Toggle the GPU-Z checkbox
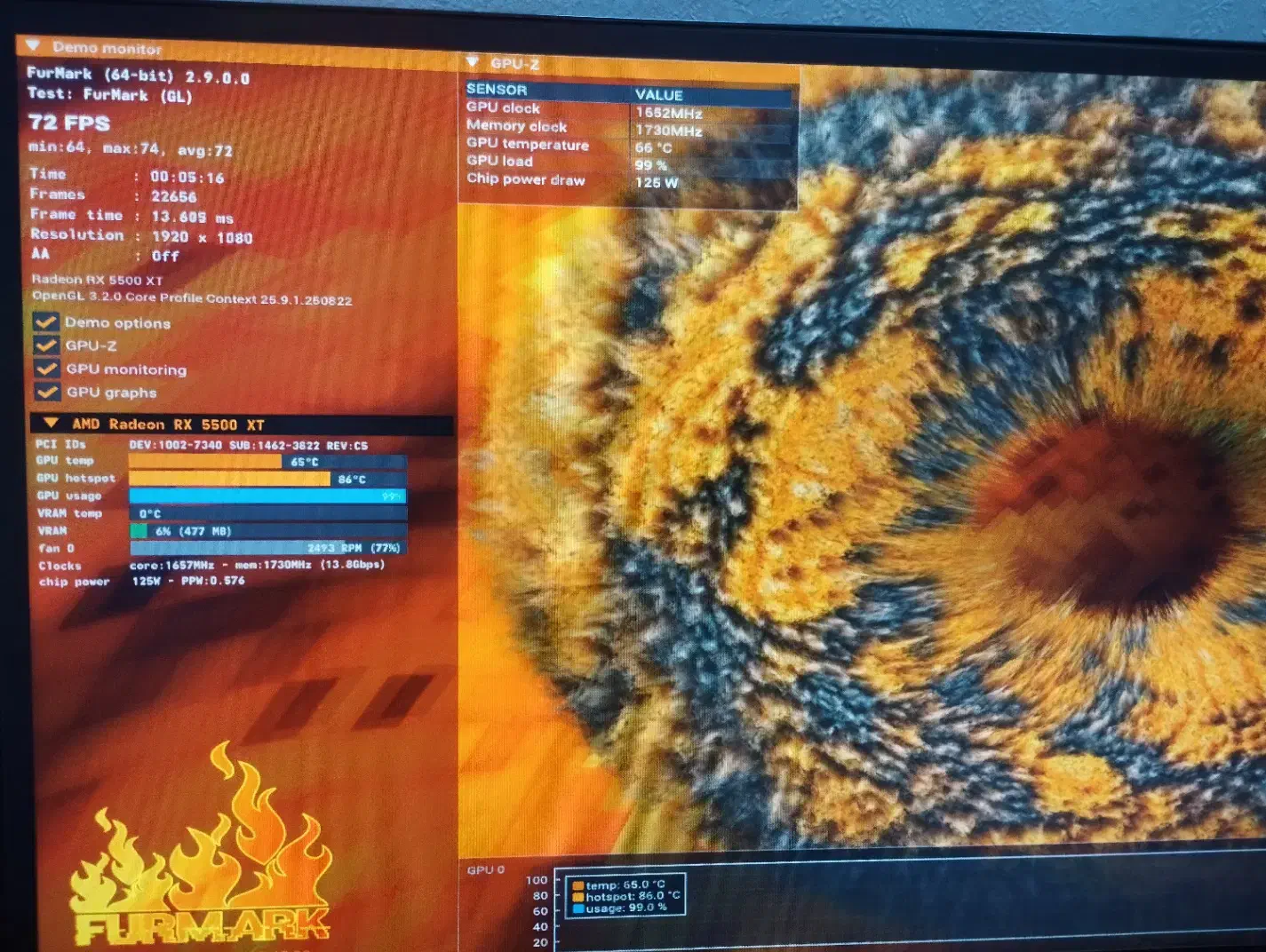This screenshot has height=952, width=1266. [46, 345]
